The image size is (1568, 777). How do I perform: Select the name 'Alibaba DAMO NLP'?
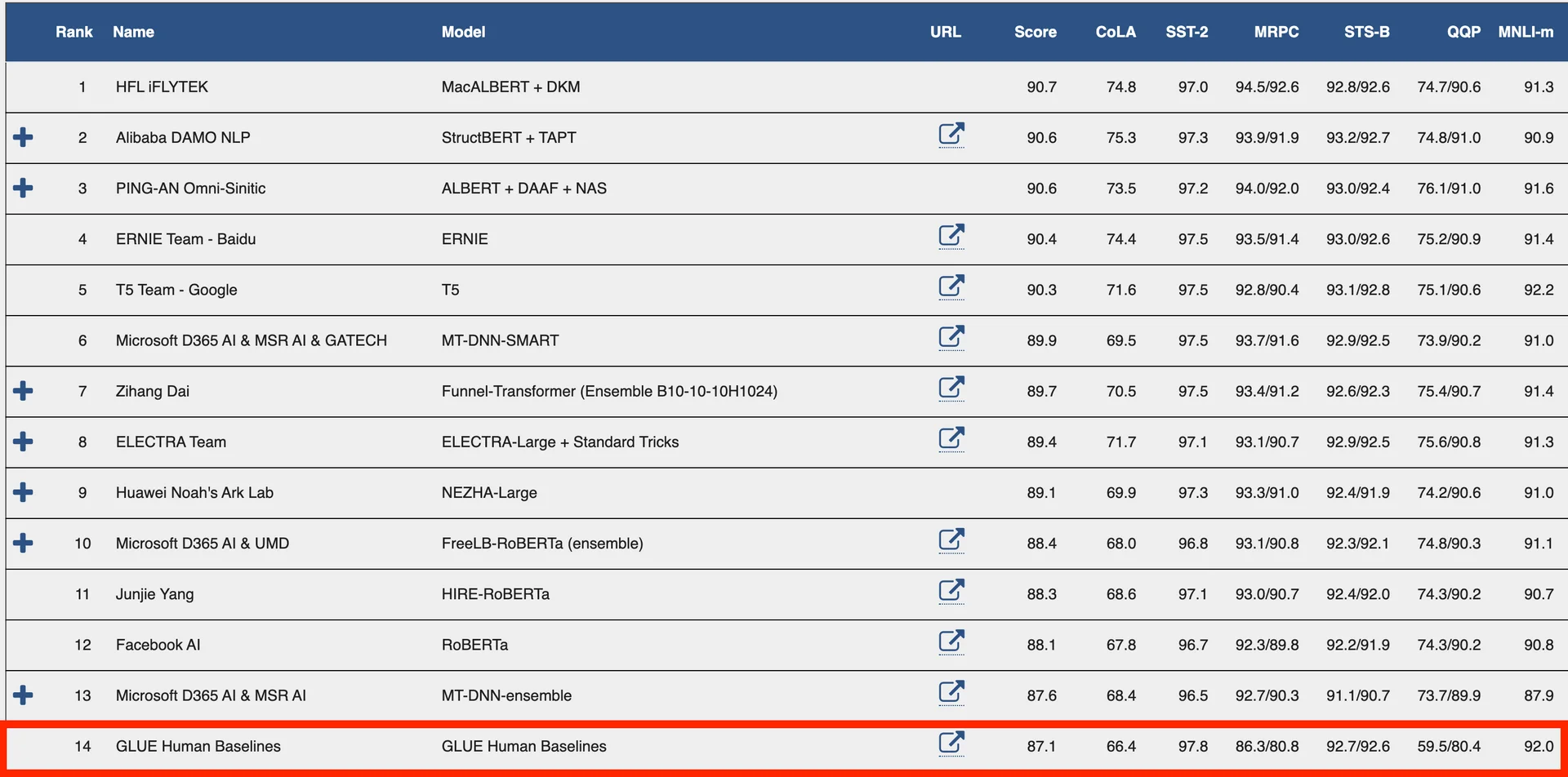point(183,137)
